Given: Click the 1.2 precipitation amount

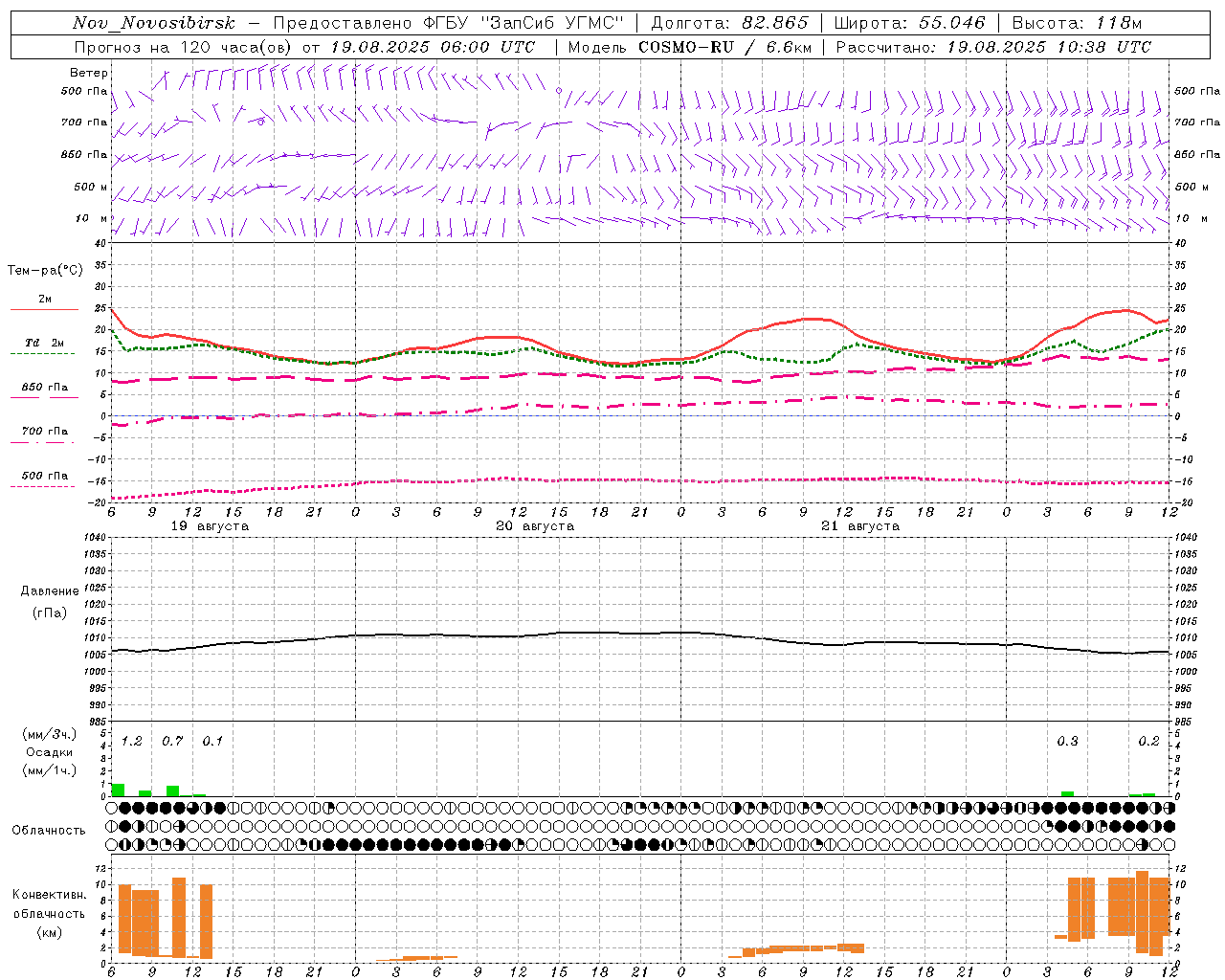Looking at the screenshot, I should point(132,742).
